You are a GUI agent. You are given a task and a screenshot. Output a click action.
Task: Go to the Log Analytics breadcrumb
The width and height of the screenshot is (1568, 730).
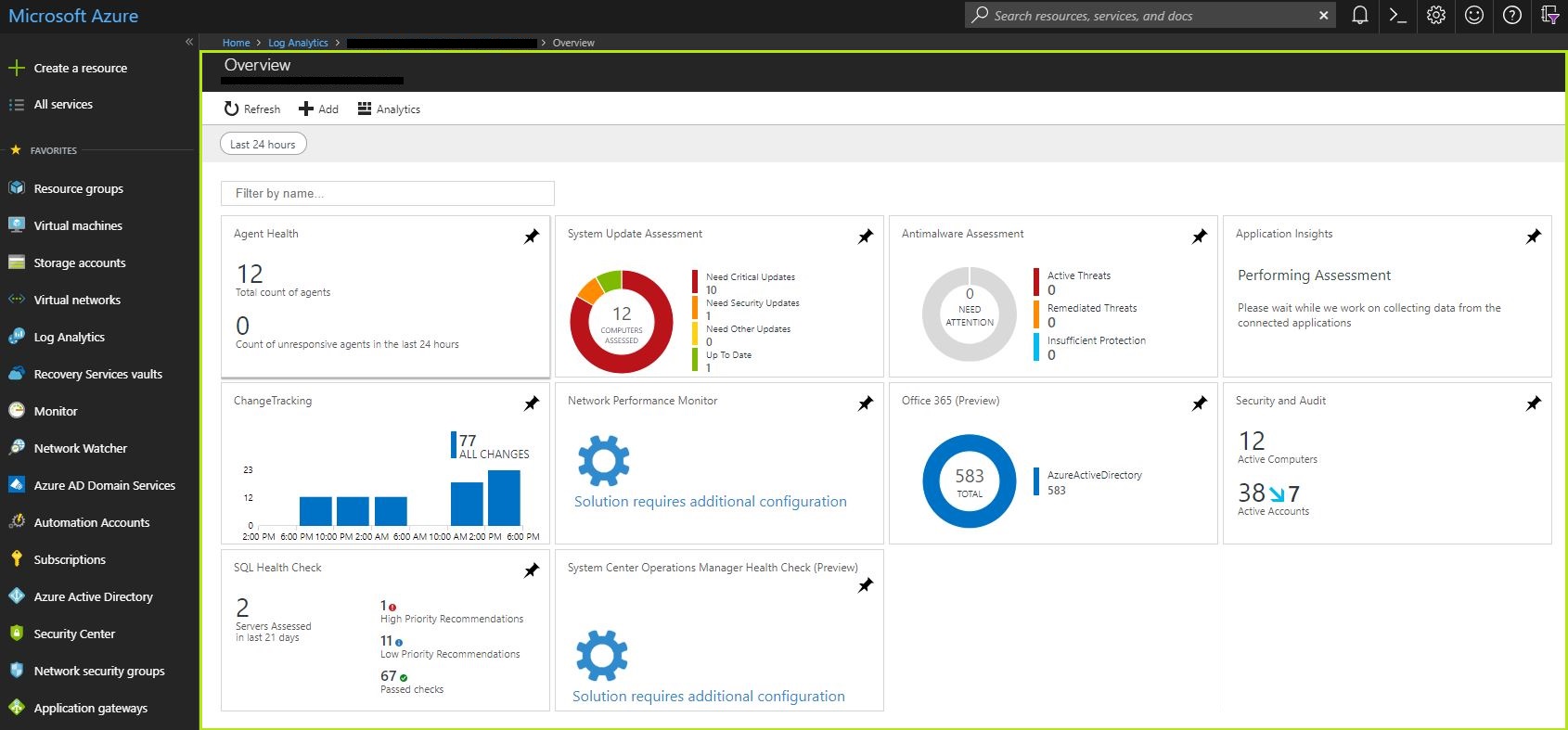coord(298,43)
